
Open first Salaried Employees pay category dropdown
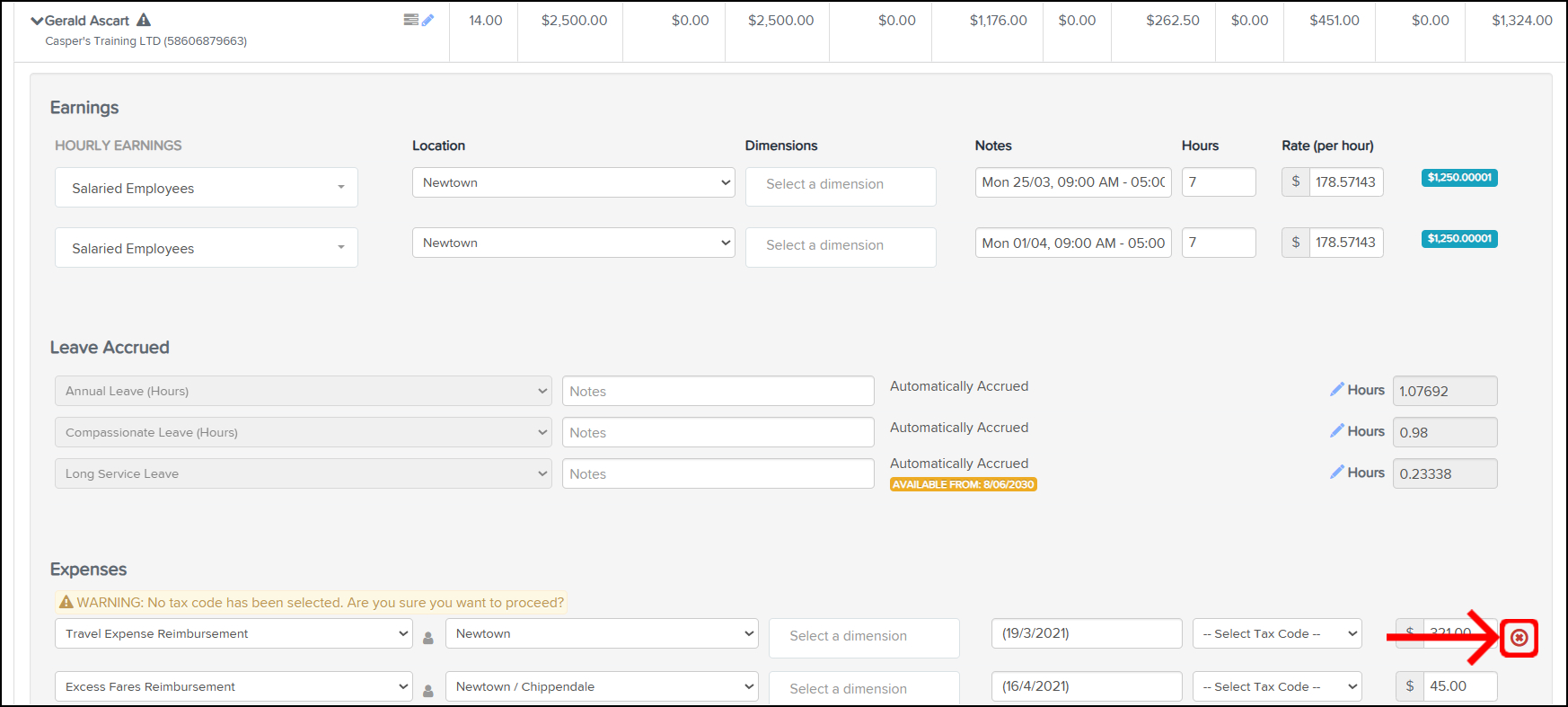click(x=206, y=188)
